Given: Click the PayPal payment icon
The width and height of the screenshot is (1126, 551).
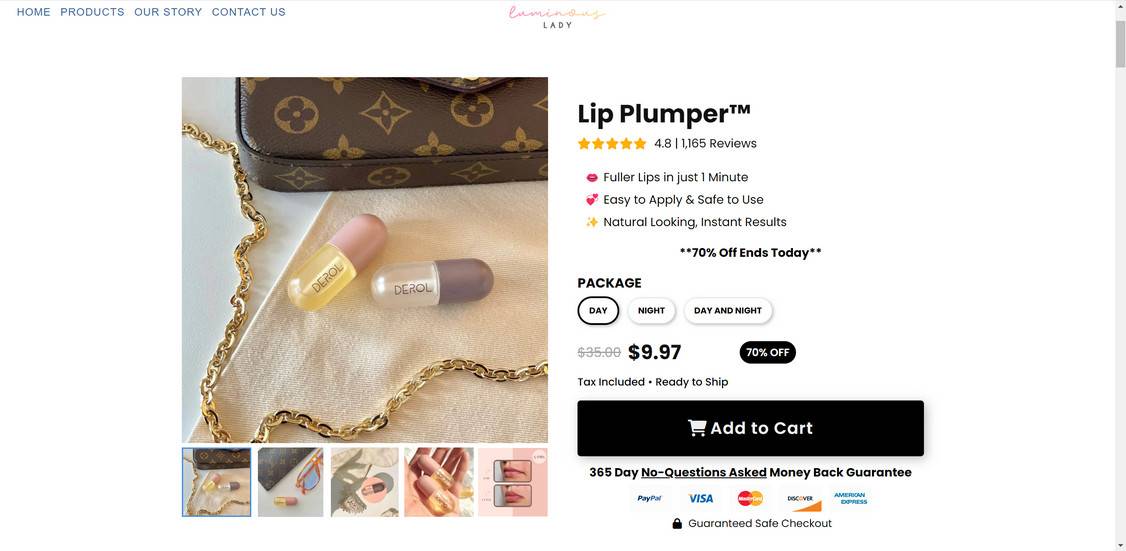Looking at the screenshot, I should point(649,498).
